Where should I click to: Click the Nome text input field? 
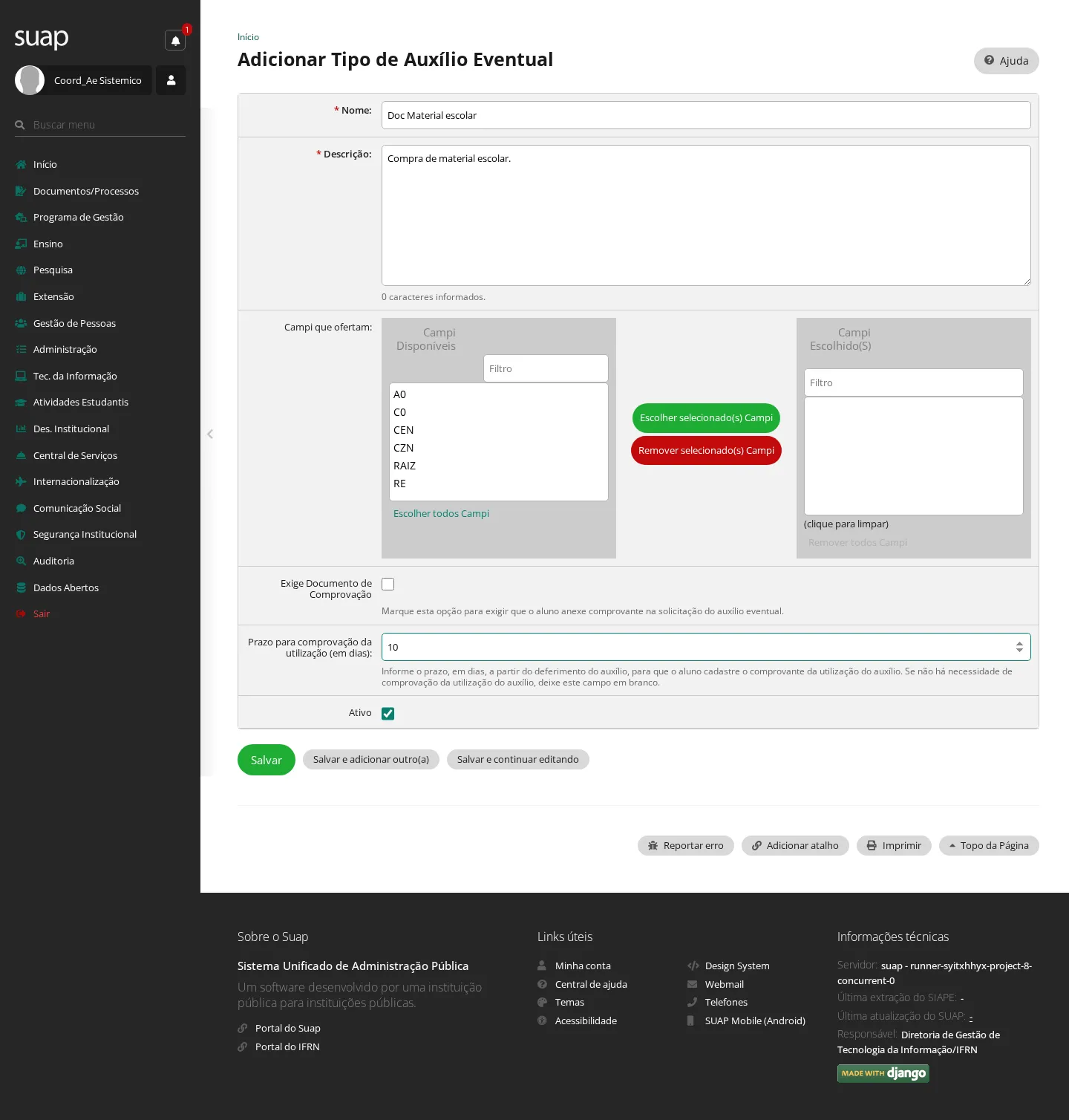(x=706, y=115)
